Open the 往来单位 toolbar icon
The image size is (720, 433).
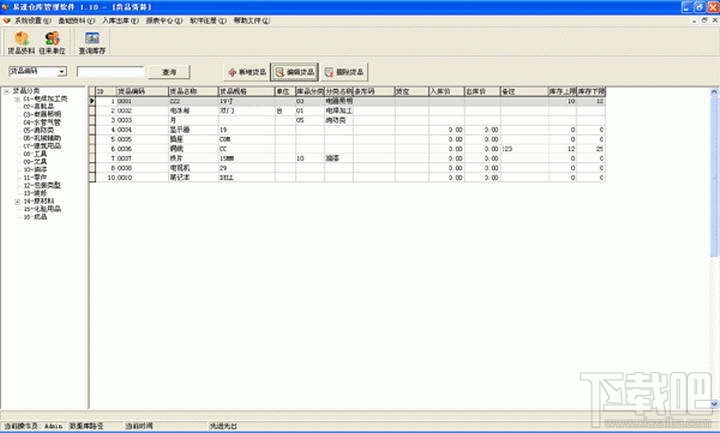click(x=52, y=43)
